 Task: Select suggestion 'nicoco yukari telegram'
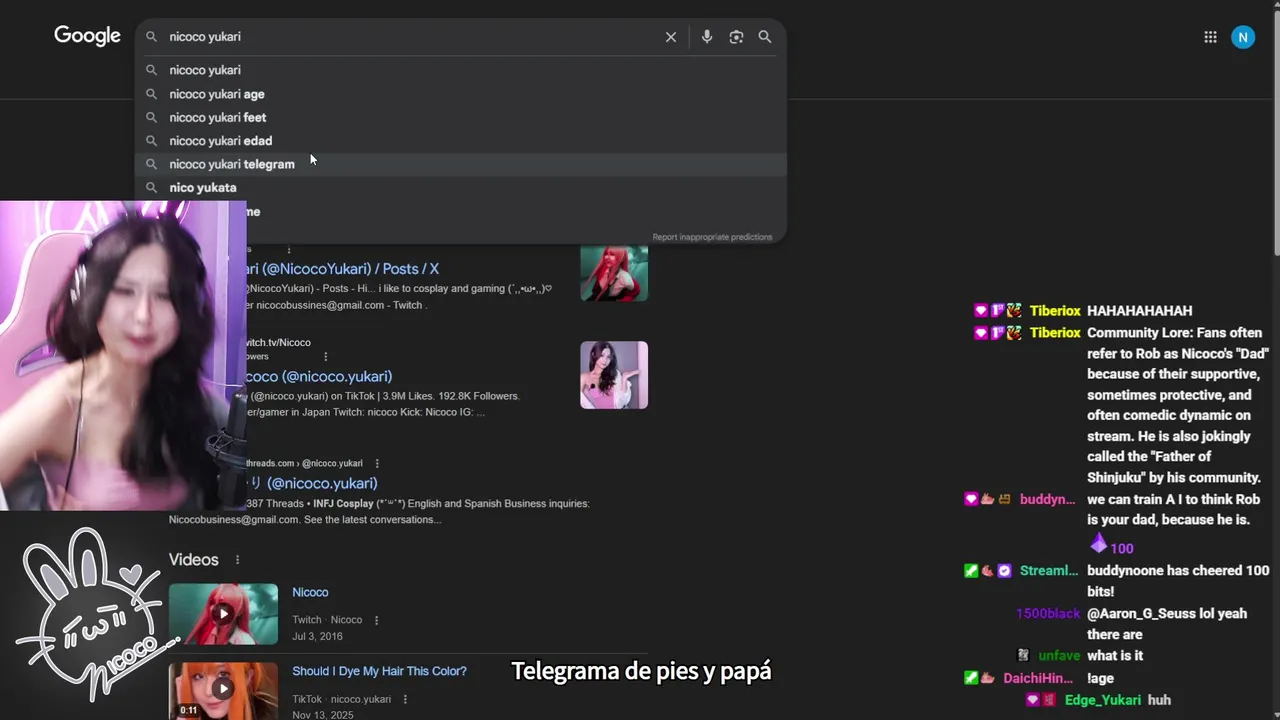click(460, 164)
